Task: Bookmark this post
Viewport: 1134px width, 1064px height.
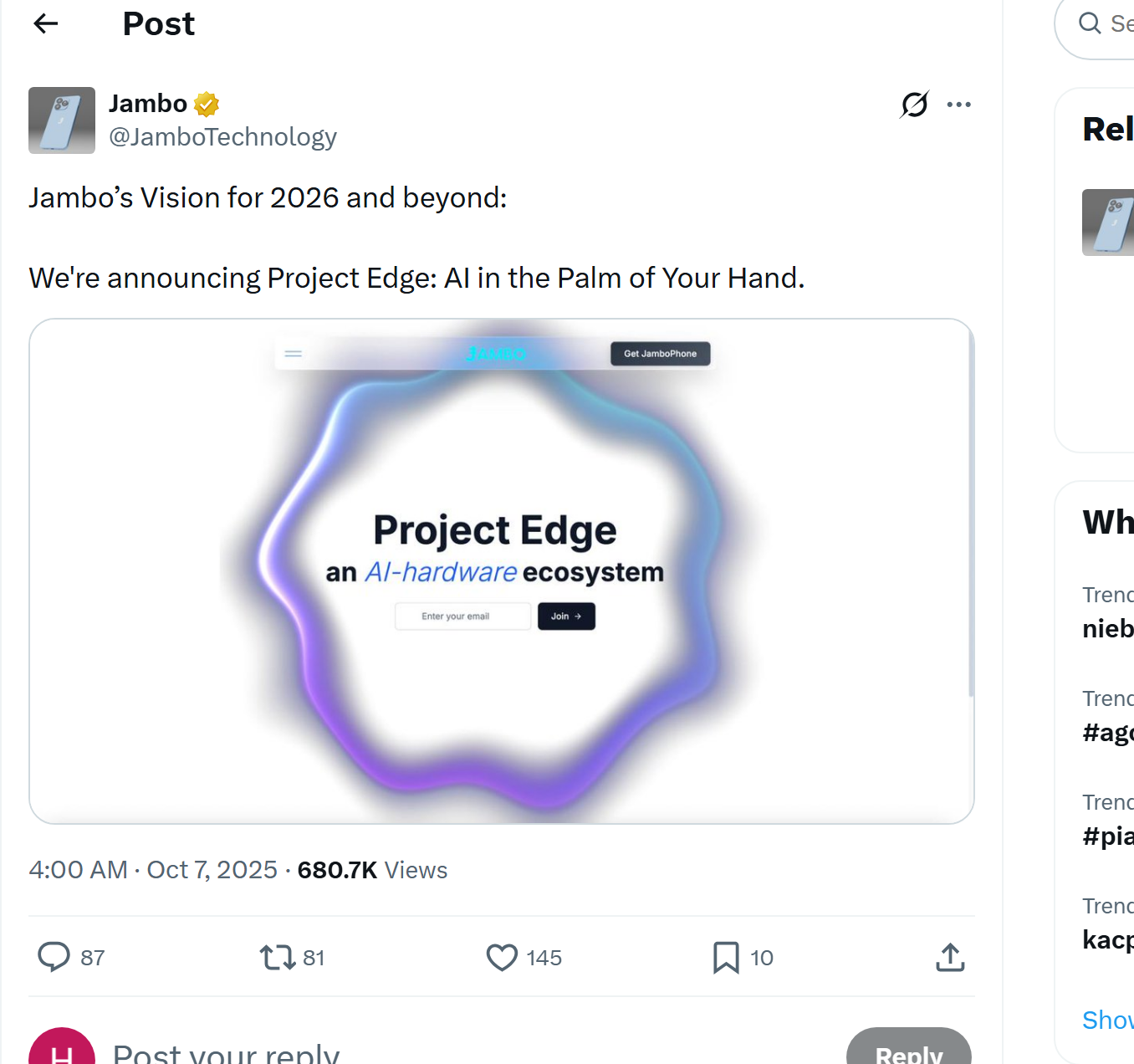Action: click(x=725, y=957)
